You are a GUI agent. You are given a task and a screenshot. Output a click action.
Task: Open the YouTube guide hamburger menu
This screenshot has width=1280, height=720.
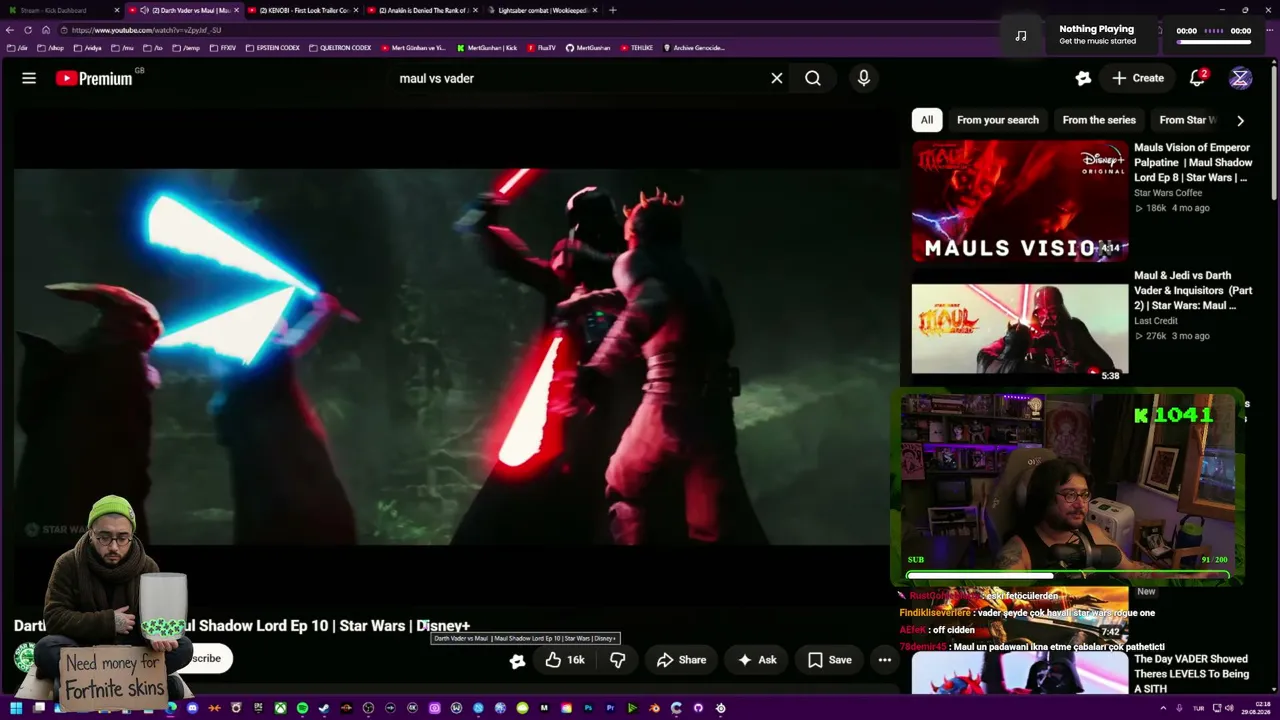[x=29, y=78]
